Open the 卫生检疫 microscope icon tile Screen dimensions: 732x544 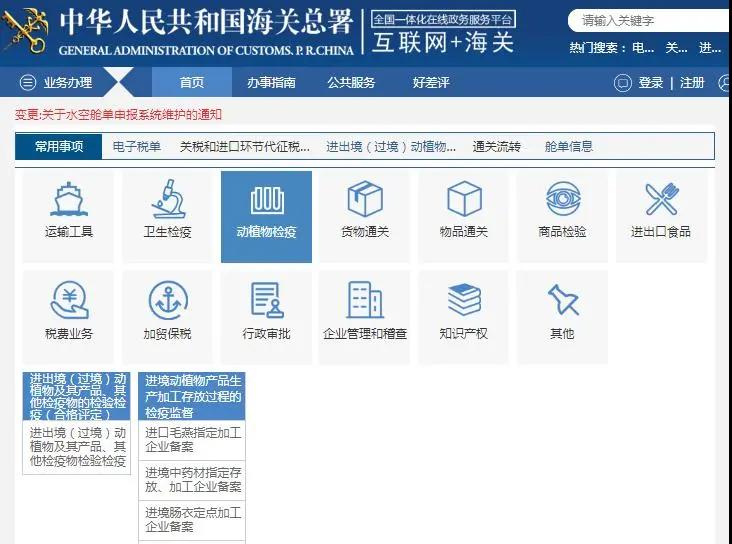pos(167,217)
